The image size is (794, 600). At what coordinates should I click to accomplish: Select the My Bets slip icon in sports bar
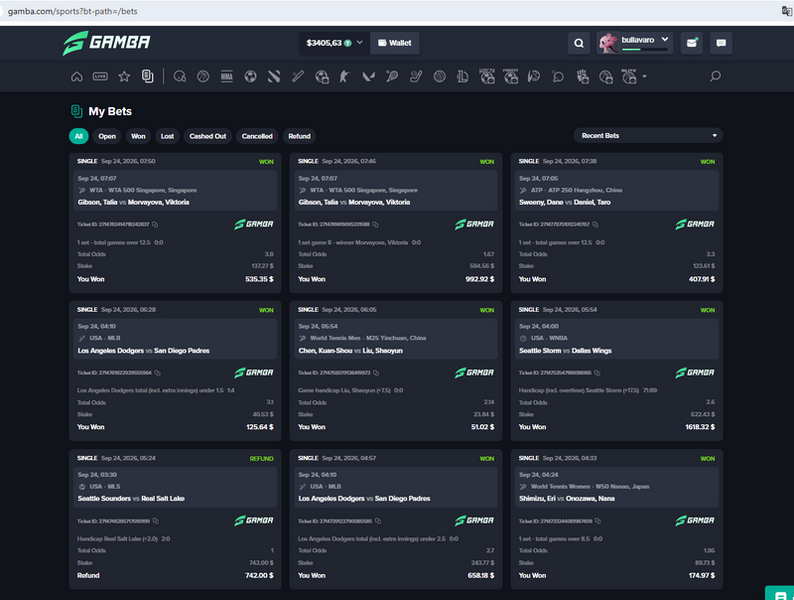pyautogui.click(x=147, y=76)
